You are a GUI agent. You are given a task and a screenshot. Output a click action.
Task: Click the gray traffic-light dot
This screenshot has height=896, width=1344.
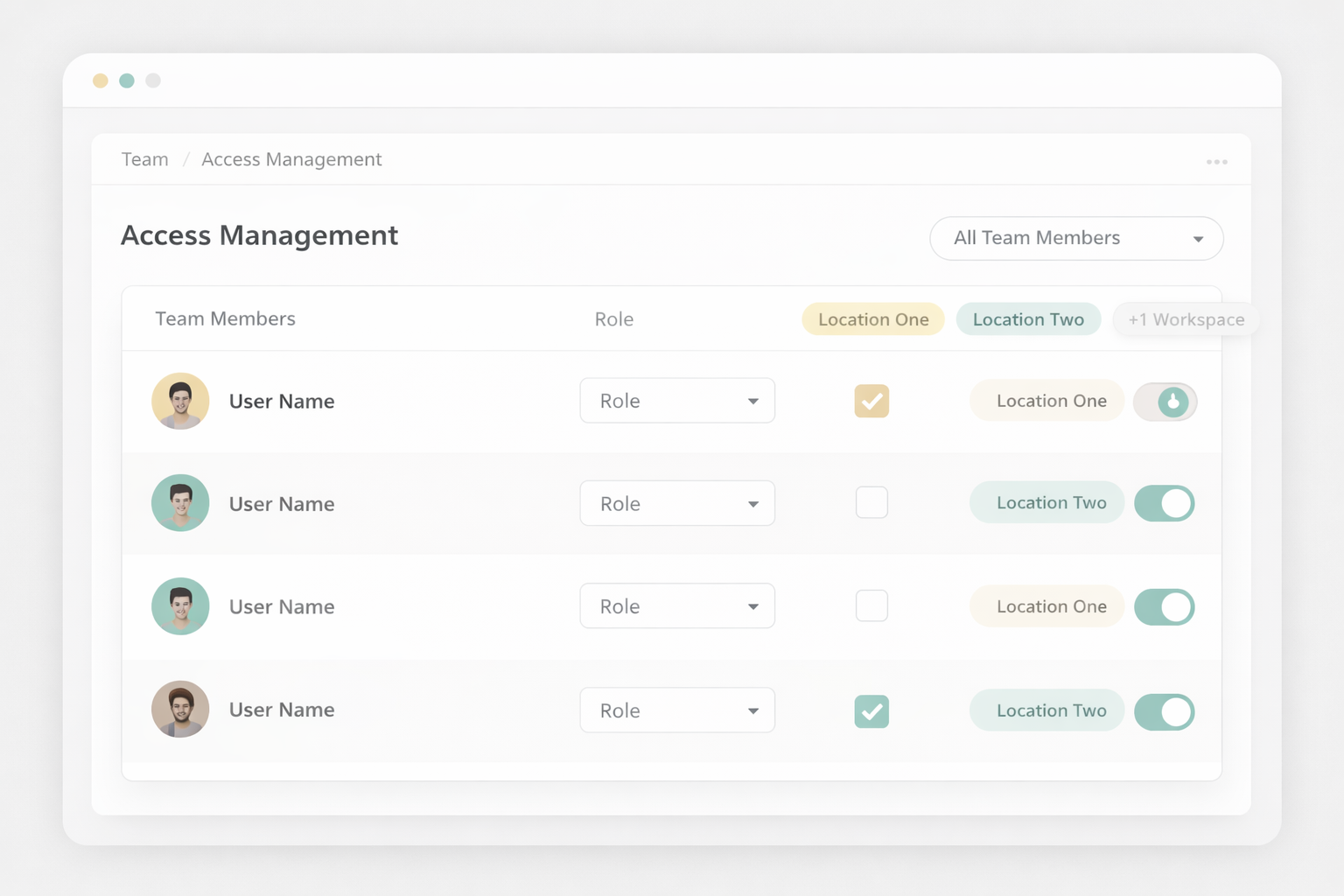pos(153,80)
